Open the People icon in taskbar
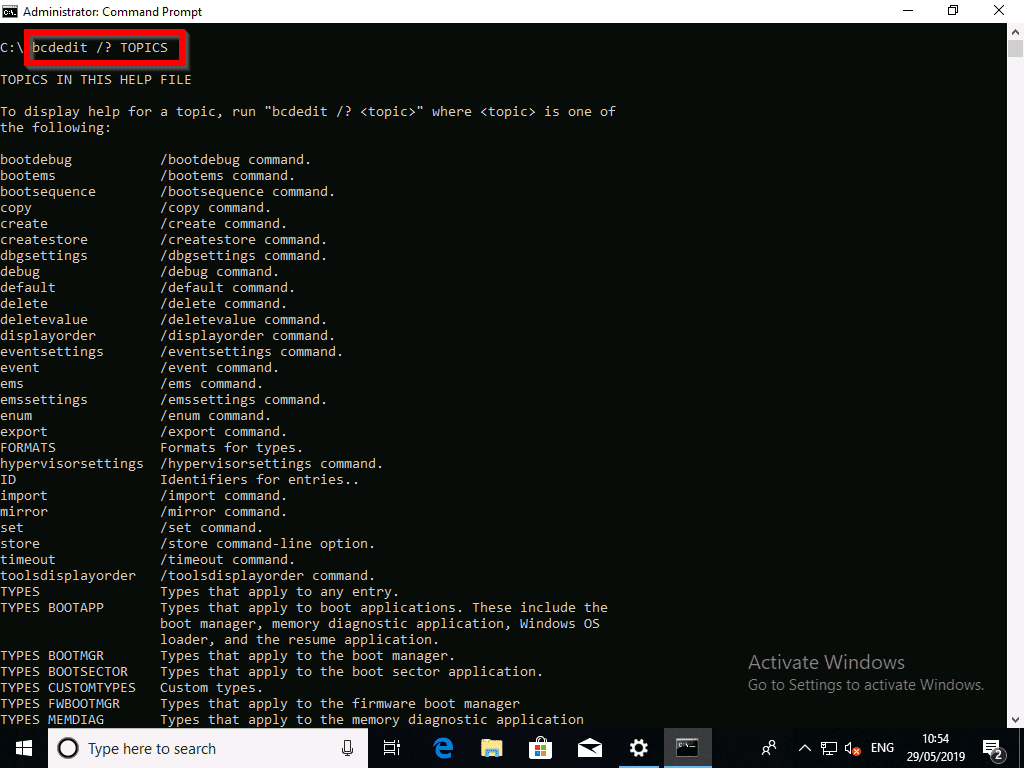This screenshot has height=768, width=1024. pos(769,747)
